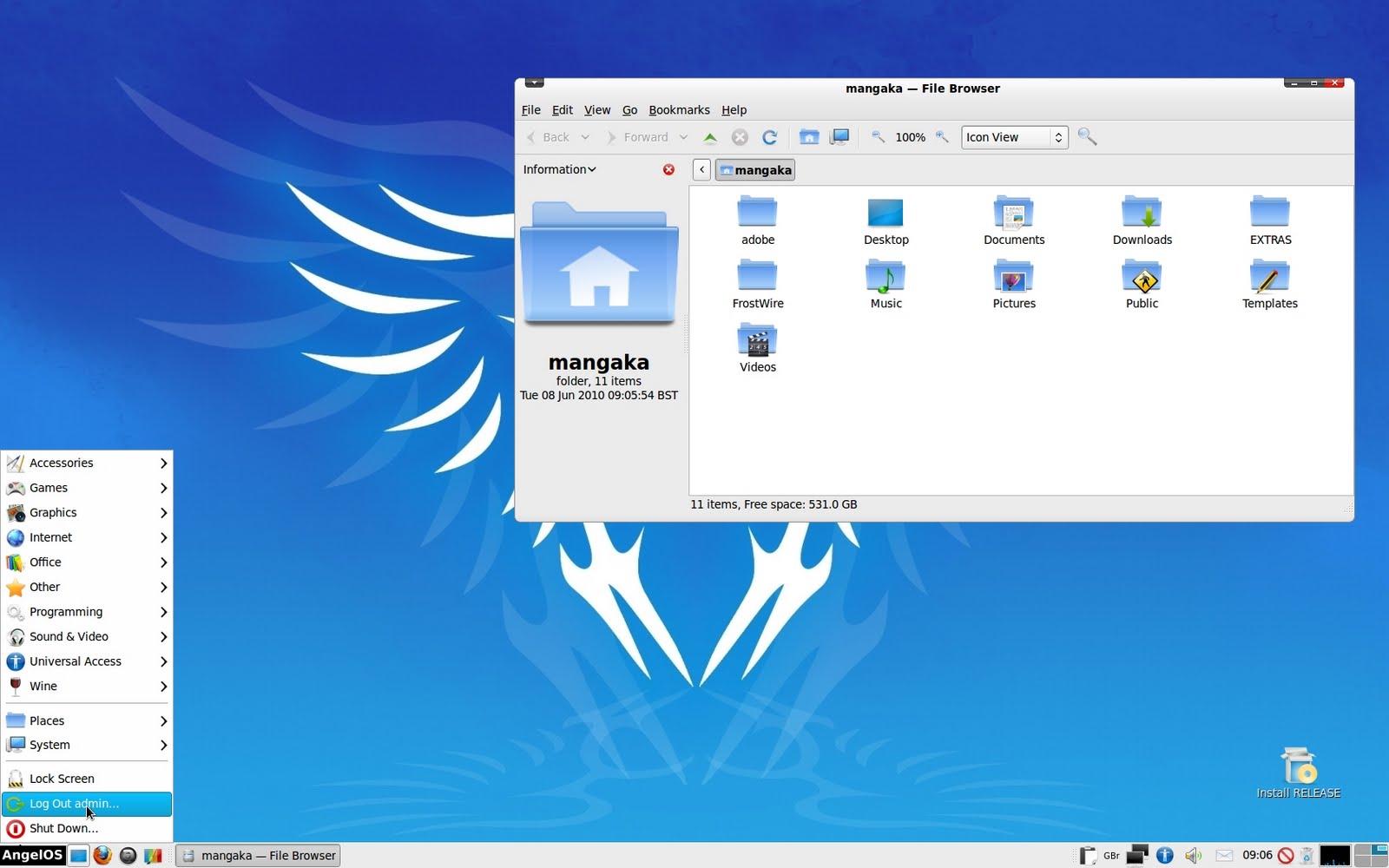Zoom out using the magnifier minus icon

[879, 137]
